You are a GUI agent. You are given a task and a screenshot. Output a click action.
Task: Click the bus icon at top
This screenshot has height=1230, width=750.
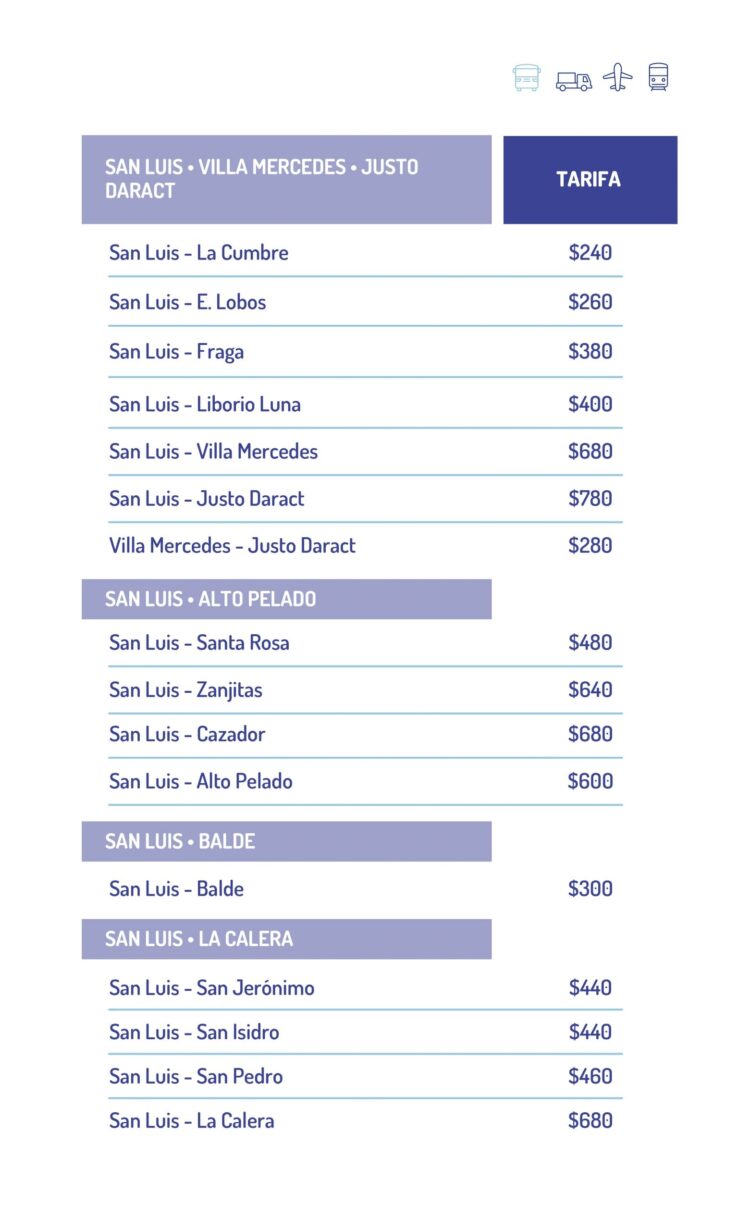point(526,78)
